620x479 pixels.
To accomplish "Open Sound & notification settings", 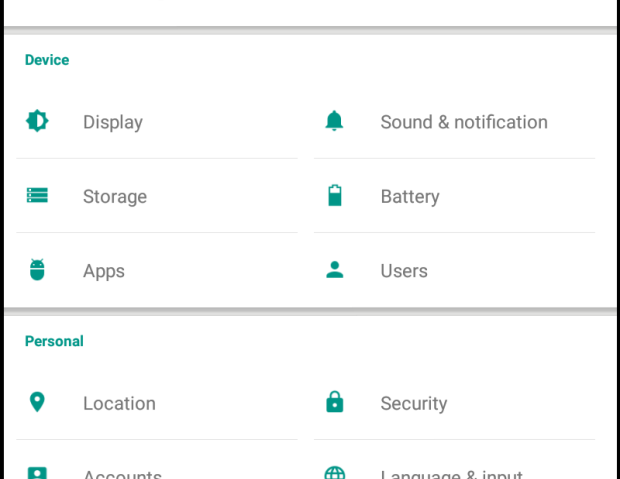I will click(454, 121).
